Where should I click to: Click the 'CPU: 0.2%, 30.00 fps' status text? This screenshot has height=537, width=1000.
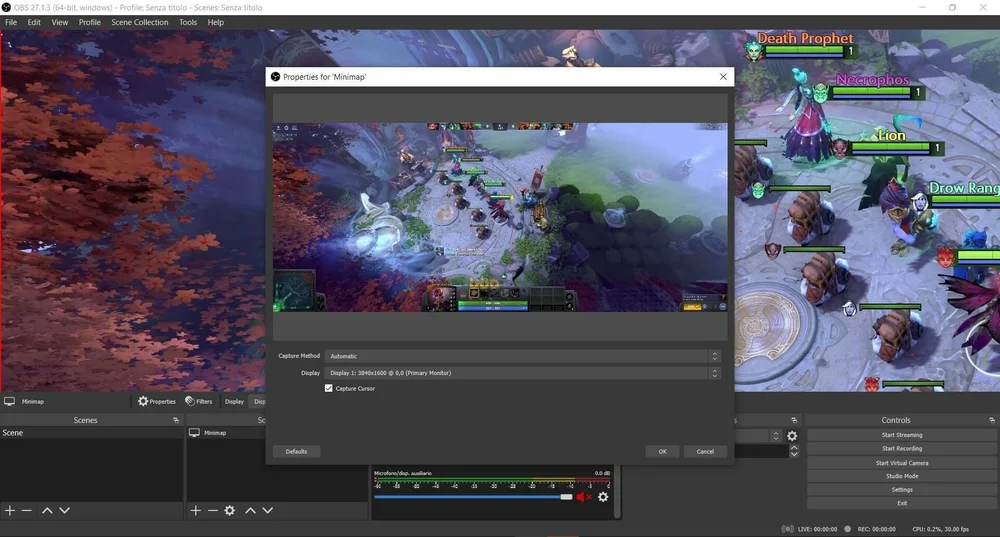coord(940,529)
